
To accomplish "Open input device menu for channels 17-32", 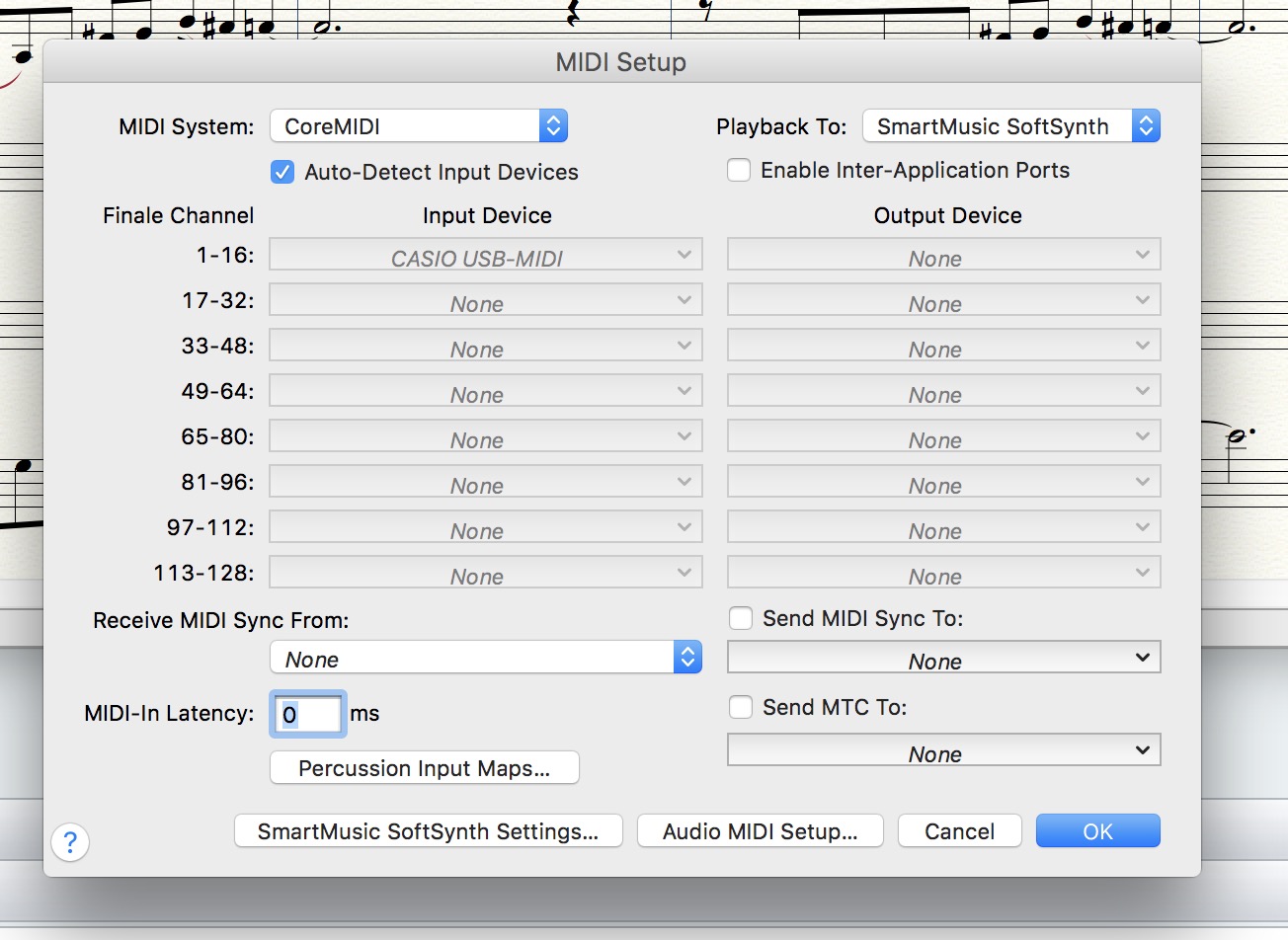I will click(485, 301).
